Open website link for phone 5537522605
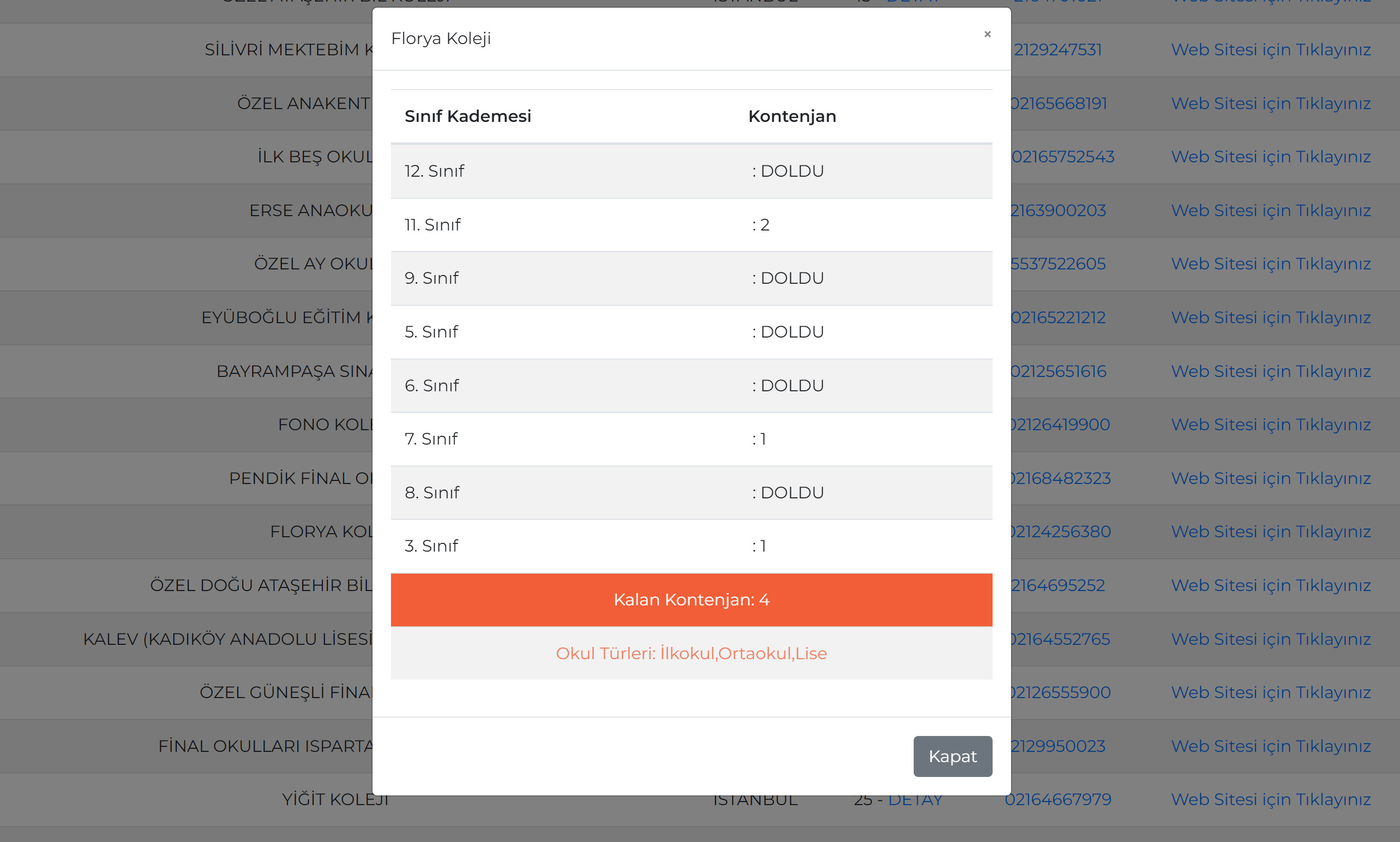The image size is (1400, 842). click(x=1270, y=264)
